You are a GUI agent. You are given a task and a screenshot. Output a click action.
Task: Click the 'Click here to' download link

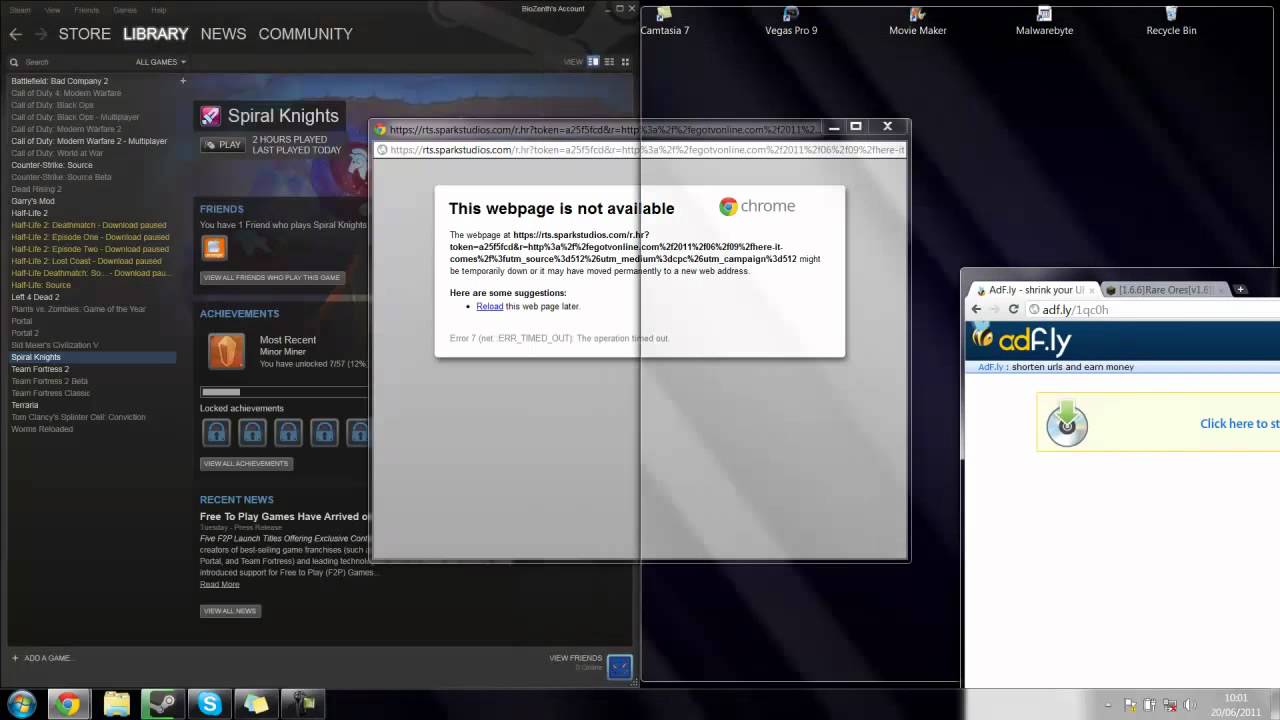click(x=1239, y=423)
